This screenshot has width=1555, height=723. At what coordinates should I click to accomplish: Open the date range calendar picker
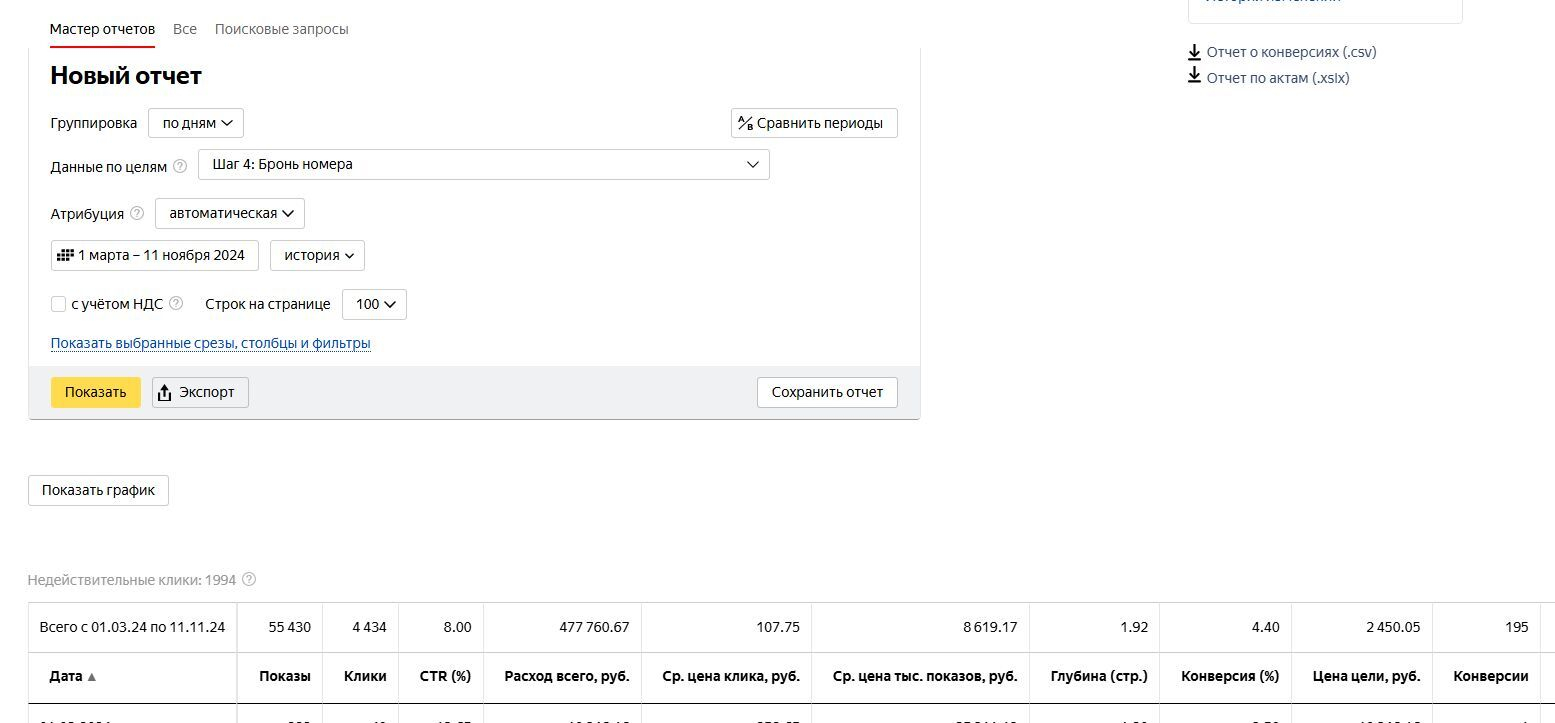point(155,255)
